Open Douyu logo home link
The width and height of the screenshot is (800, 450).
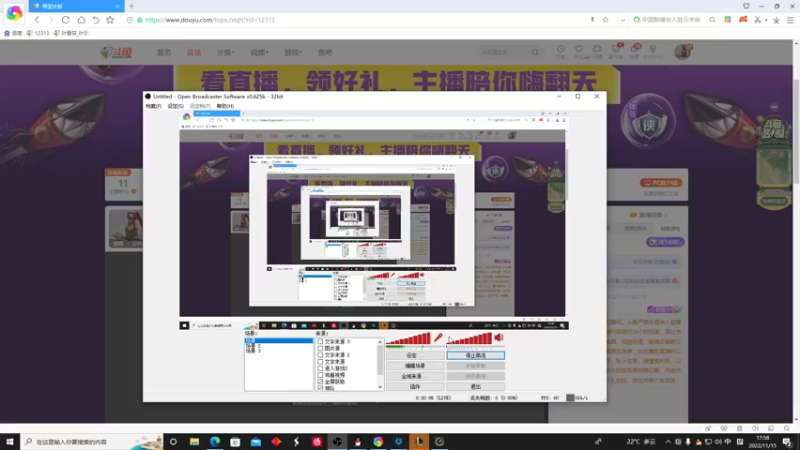(116, 52)
